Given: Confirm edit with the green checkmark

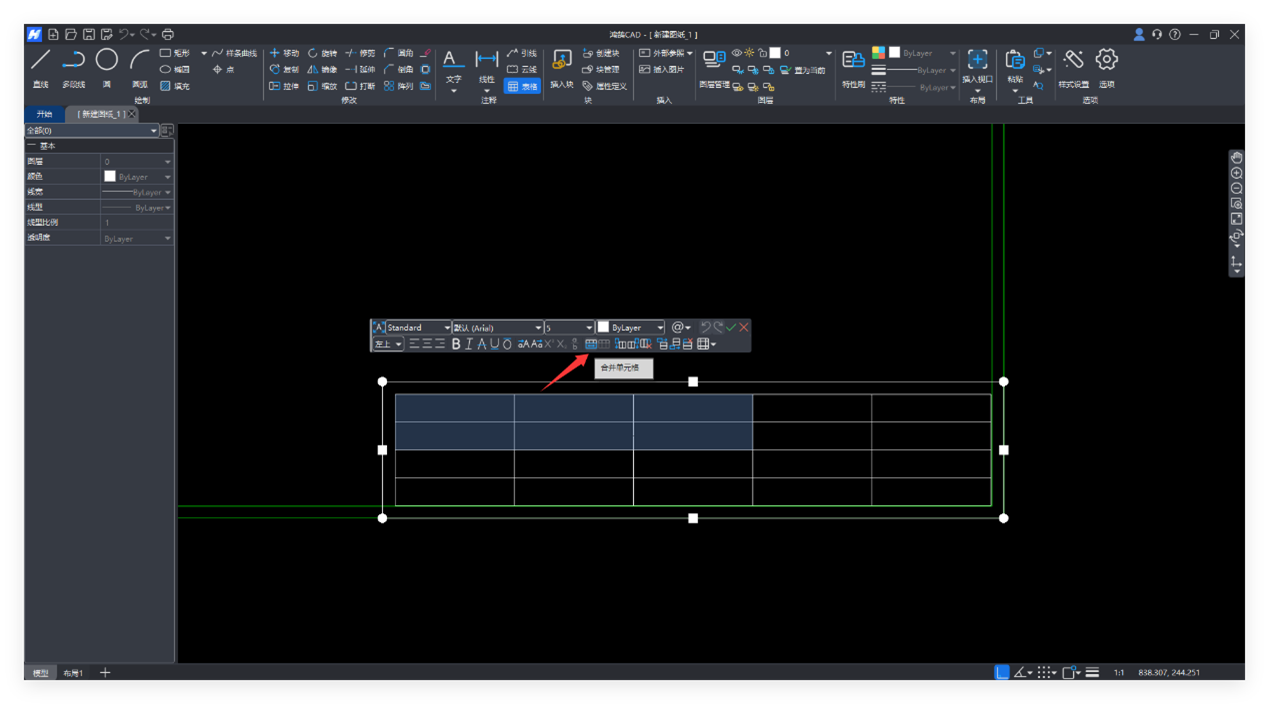Looking at the screenshot, I should click(x=731, y=327).
